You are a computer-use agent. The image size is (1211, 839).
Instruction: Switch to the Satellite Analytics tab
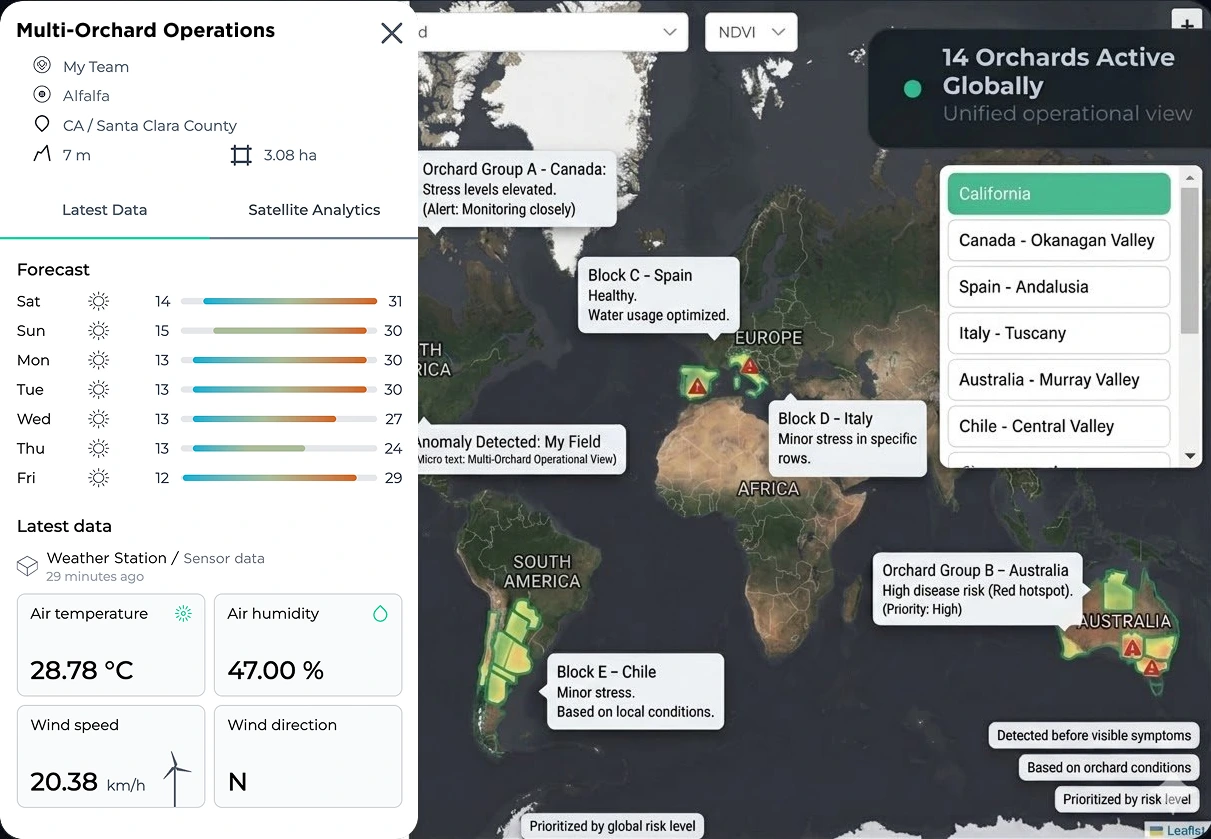pyautogui.click(x=314, y=210)
